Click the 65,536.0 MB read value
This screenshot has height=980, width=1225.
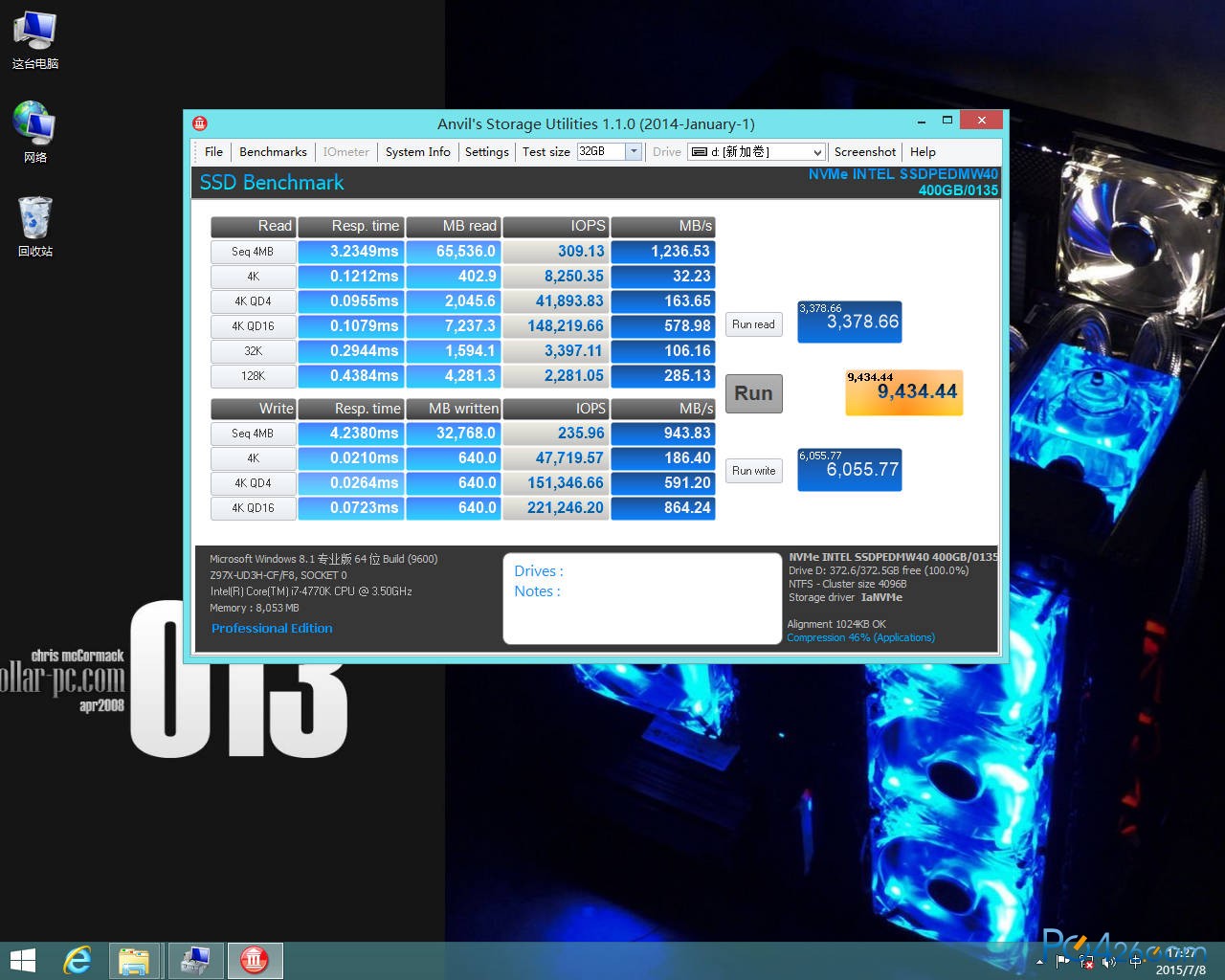pyautogui.click(x=454, y=252)
